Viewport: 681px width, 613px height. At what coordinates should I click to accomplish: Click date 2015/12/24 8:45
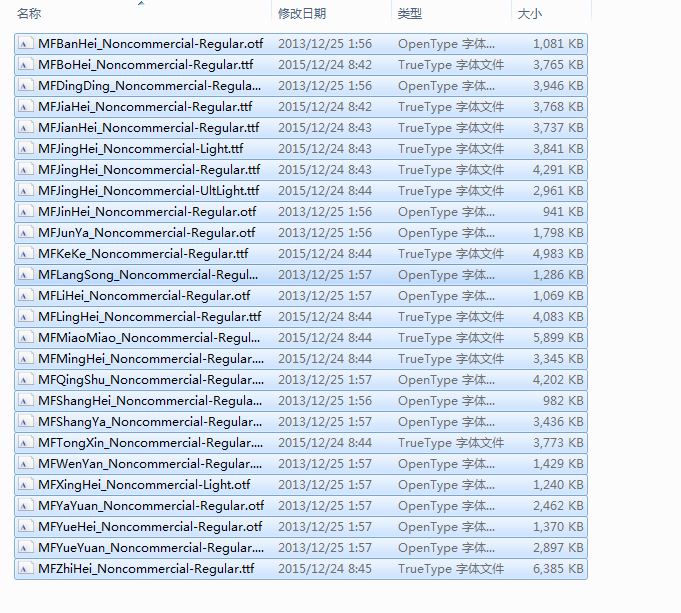click(325, 569)
